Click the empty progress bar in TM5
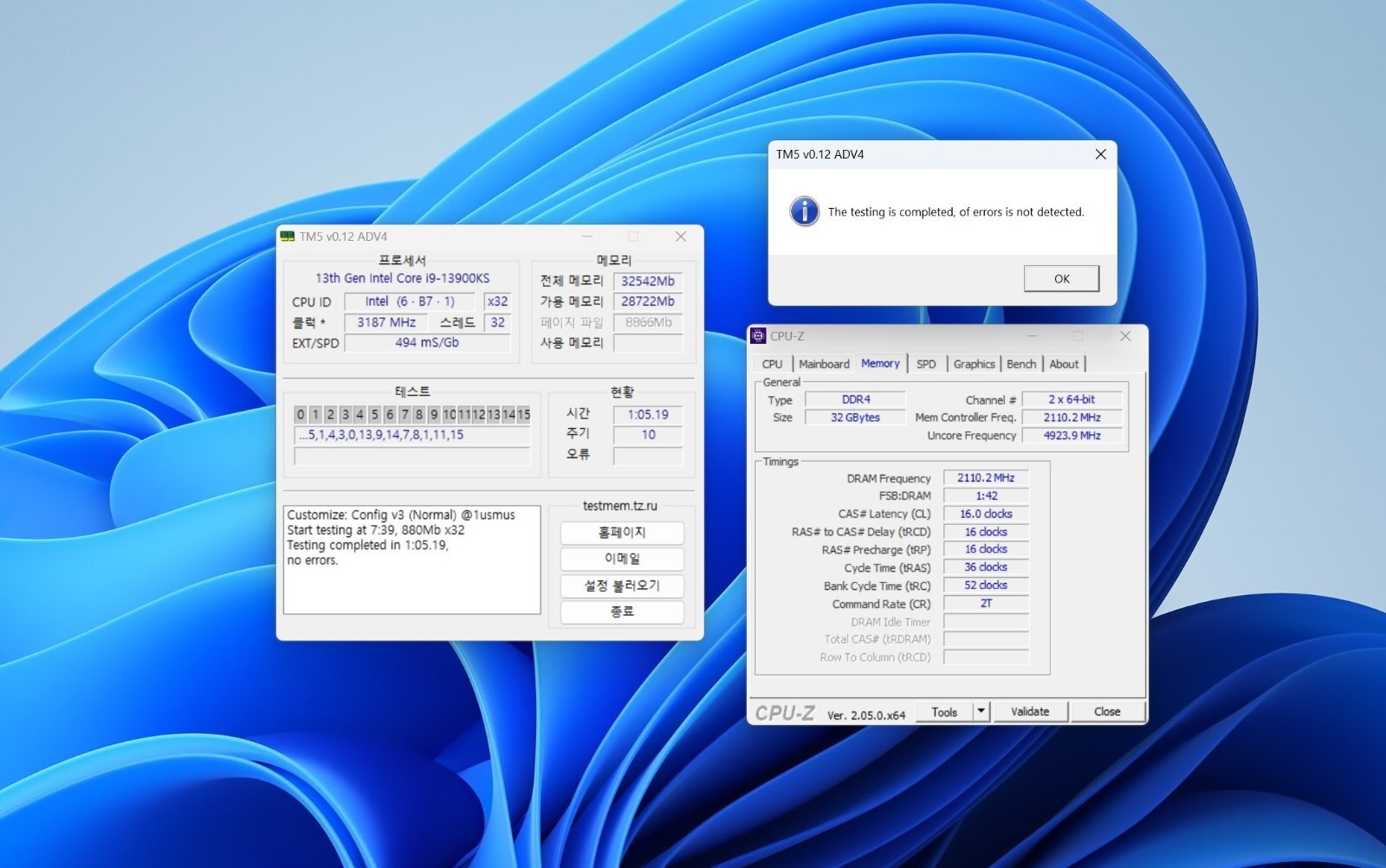 (412, 457)
